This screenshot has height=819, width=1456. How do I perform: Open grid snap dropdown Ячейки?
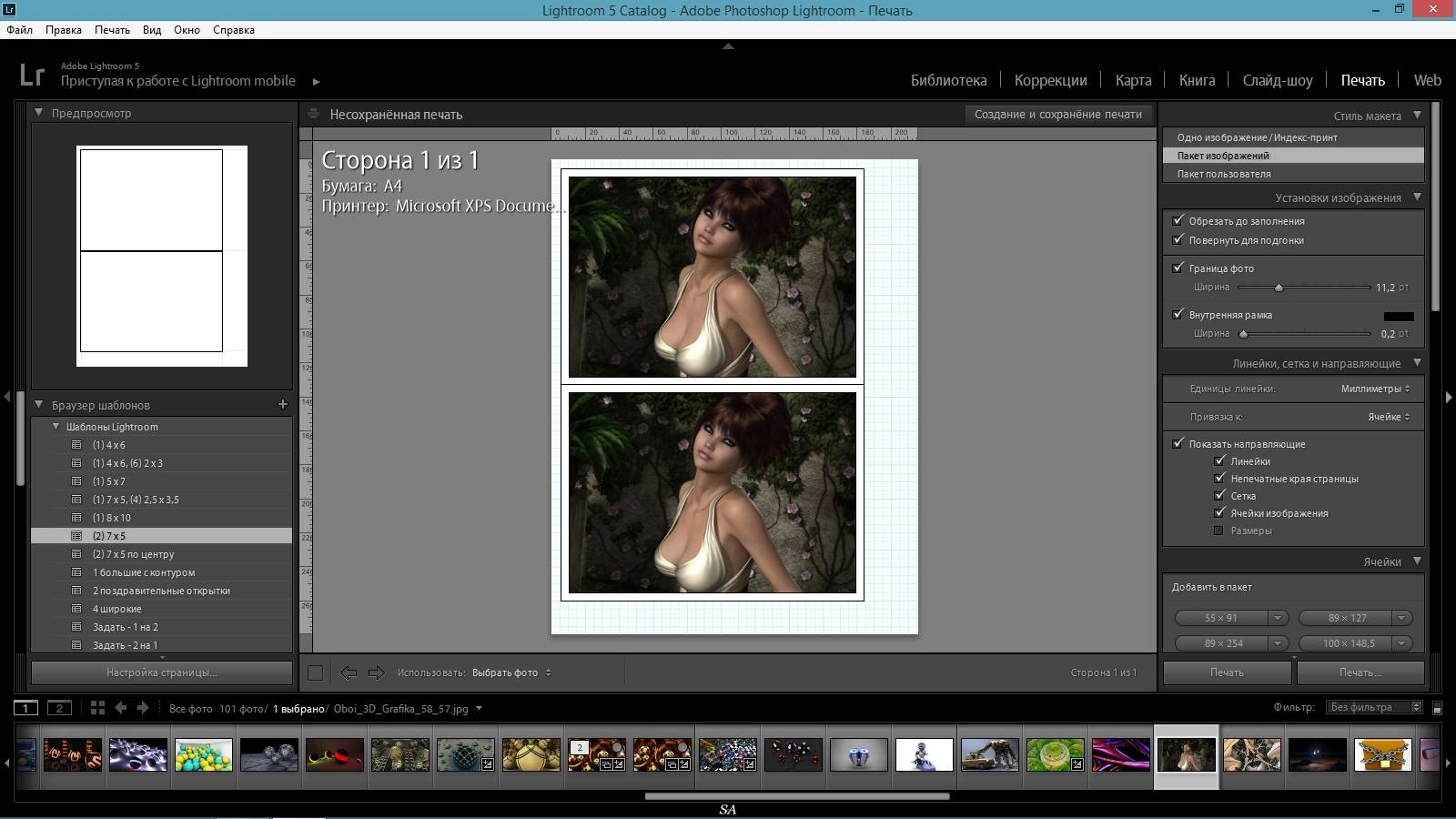(x=1389, y=417)
